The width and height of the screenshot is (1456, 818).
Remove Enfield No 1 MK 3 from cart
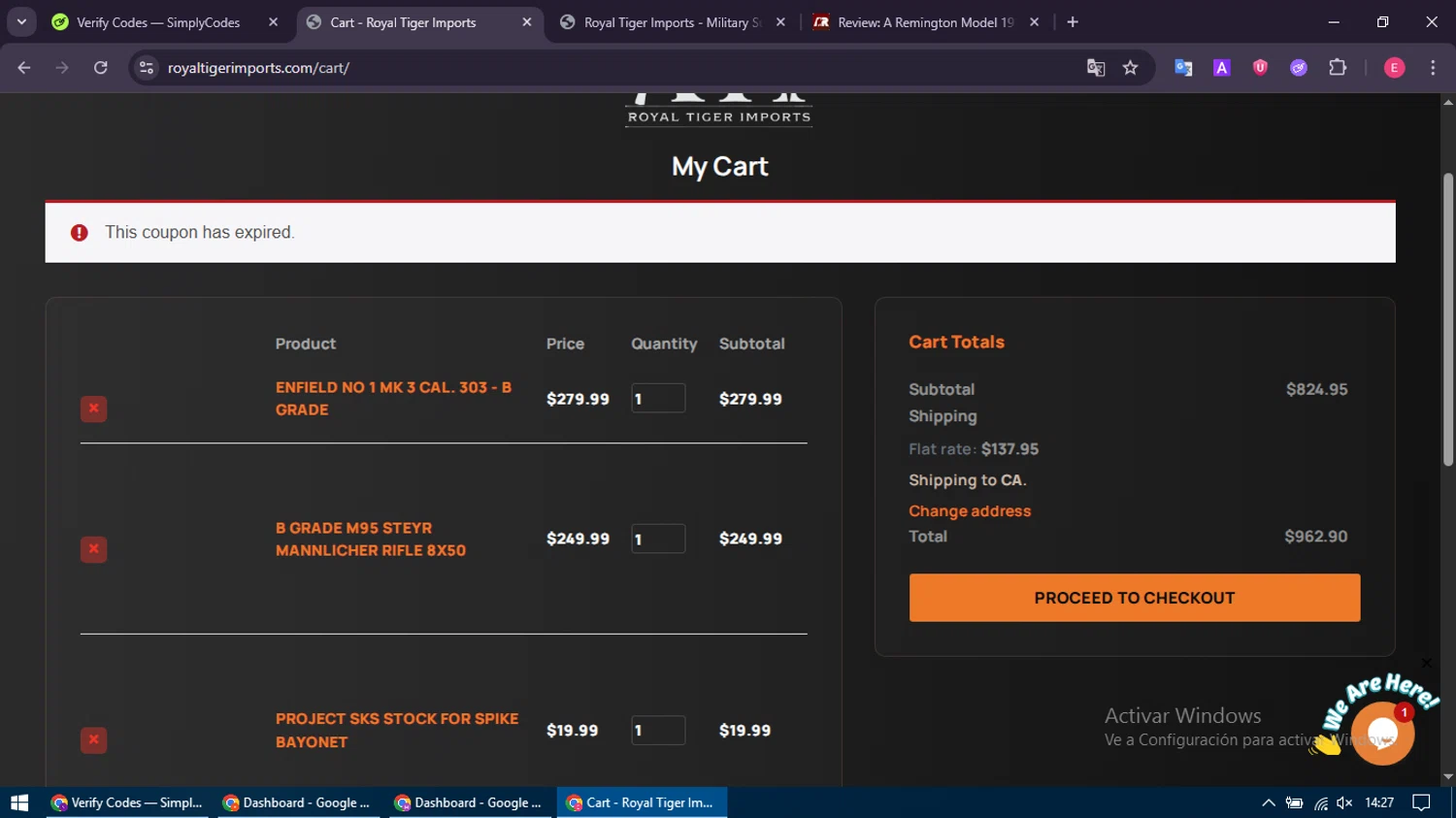click(93, 409)
